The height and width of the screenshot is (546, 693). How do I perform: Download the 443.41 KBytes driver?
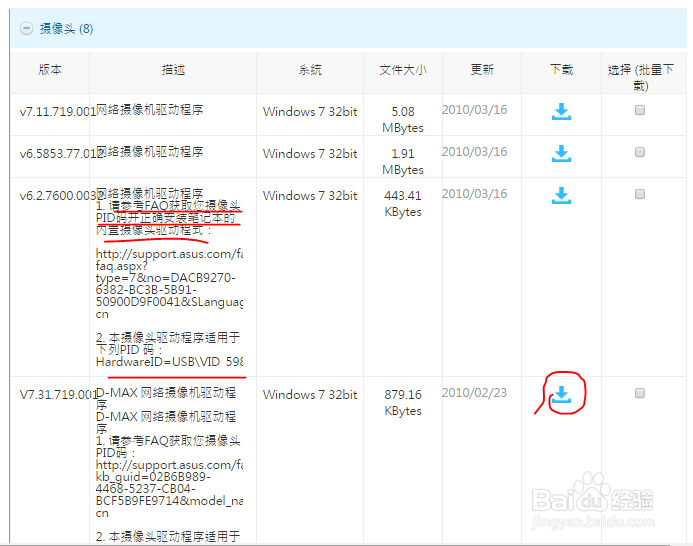(x=561, y=195)
